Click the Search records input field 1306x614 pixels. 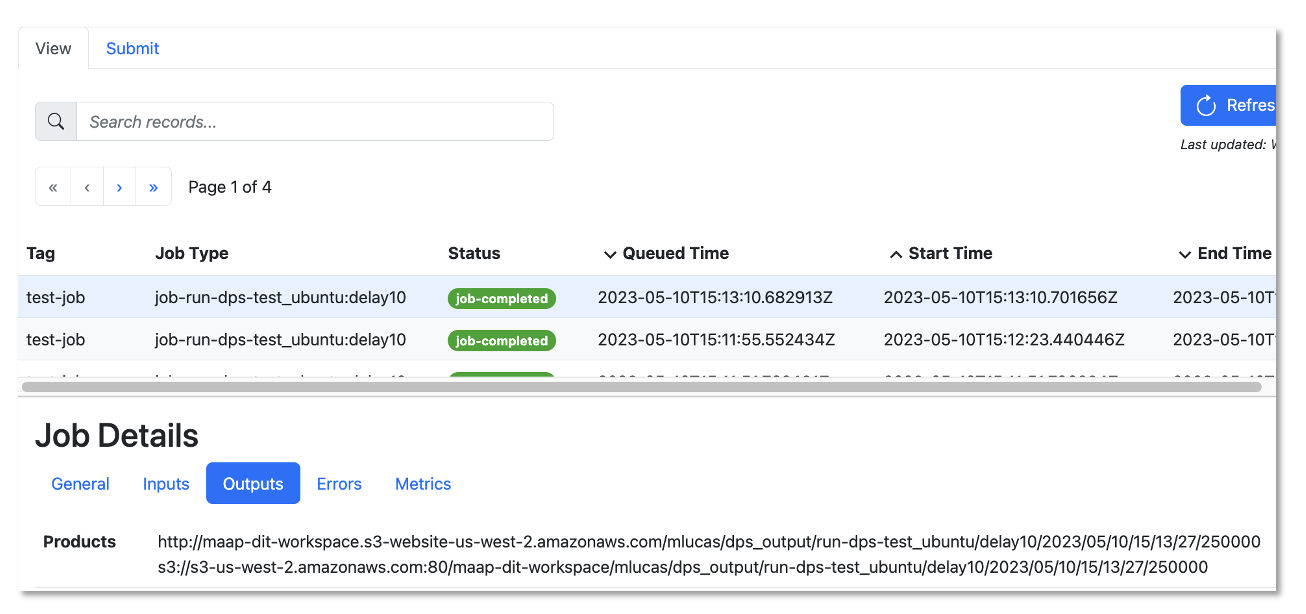315,122
